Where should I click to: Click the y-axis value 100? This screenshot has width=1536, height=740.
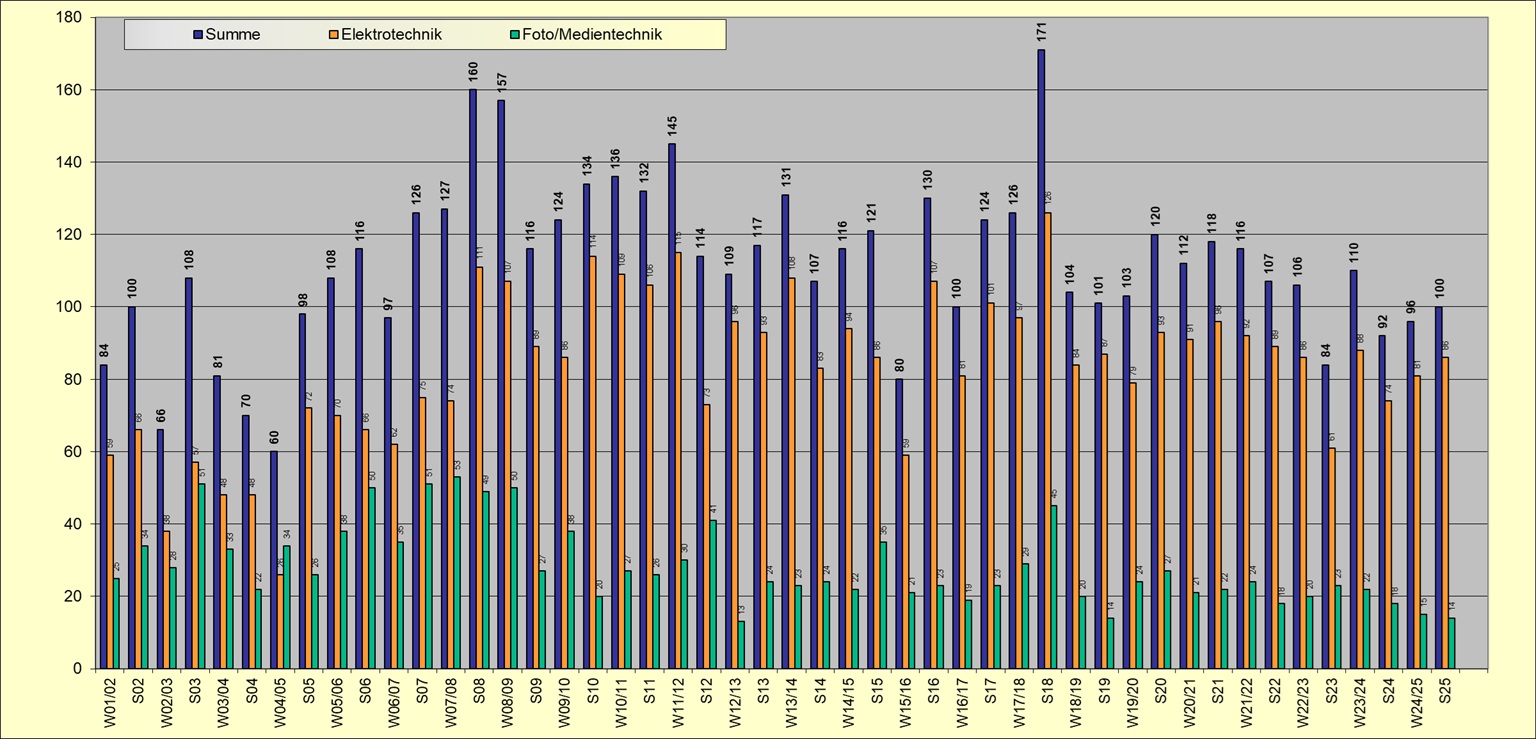coord(68,307)
